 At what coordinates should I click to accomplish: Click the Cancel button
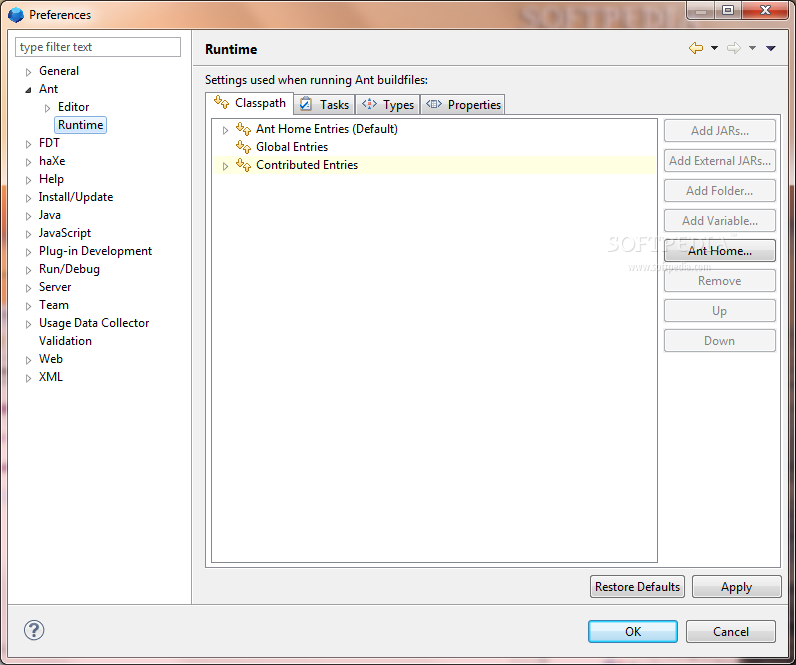pyautogui.click(x=731, y=631)
